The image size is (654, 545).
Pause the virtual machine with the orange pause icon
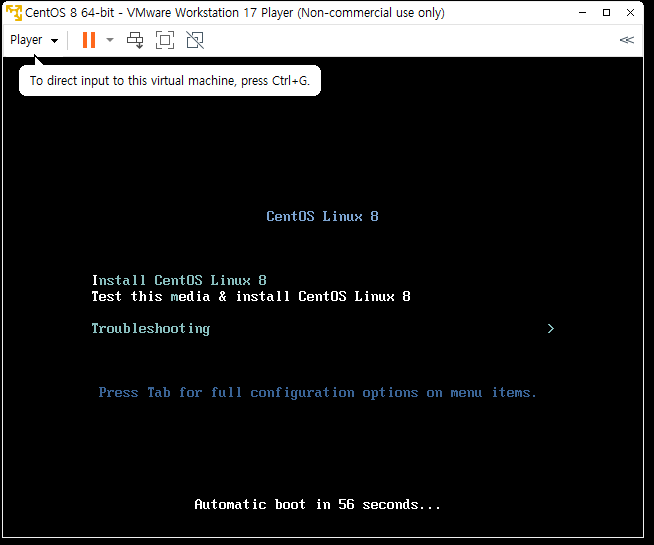pyautogui.click(x=89, y=40)
